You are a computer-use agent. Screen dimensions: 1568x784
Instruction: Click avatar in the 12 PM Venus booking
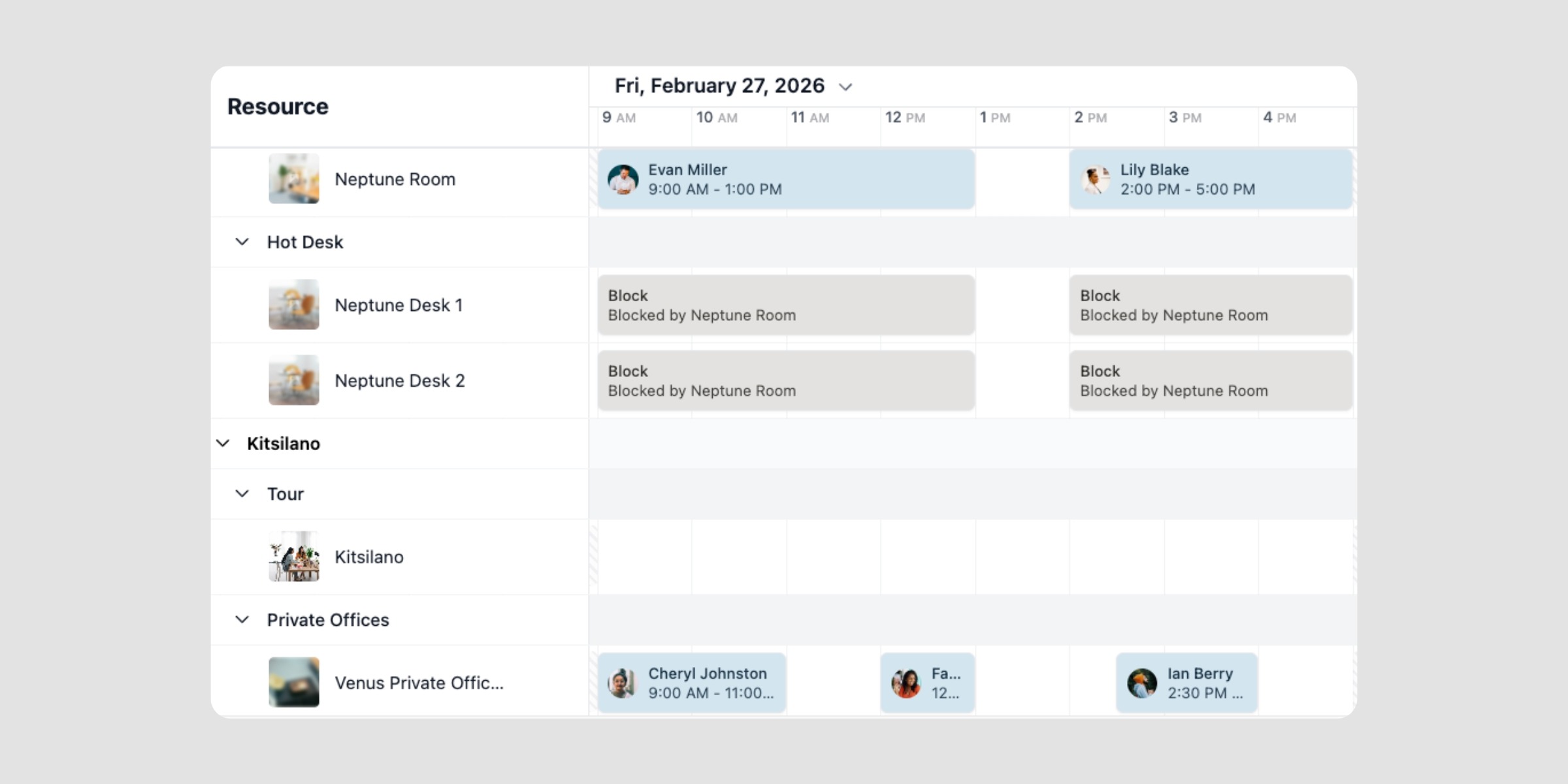pyautogui.click(x=906, y=683)
